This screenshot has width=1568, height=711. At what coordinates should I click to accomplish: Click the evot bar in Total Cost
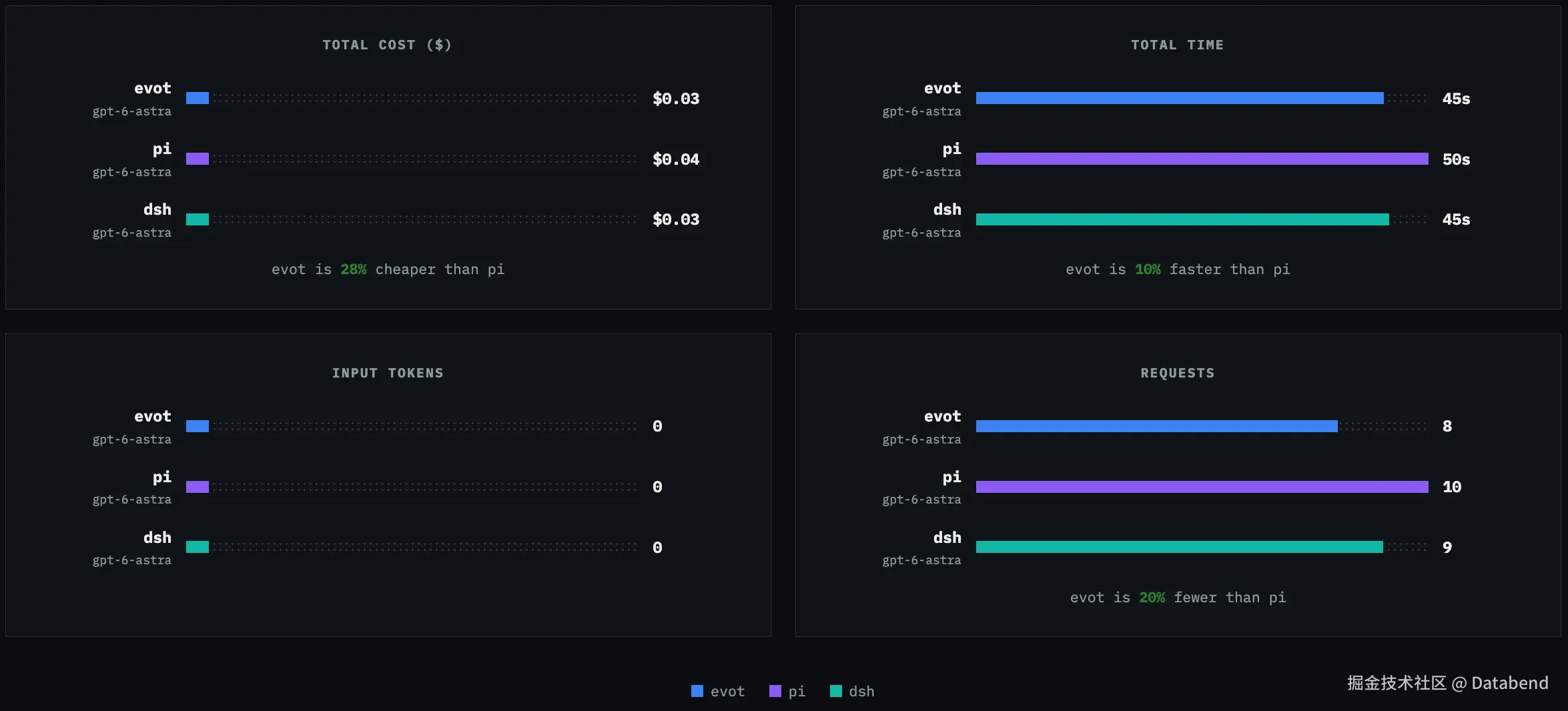198,98
